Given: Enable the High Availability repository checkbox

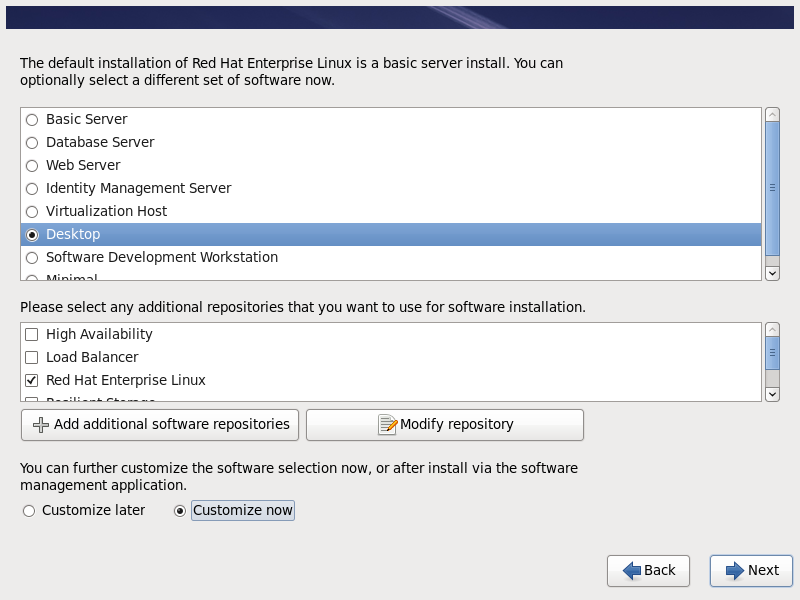Looking at the screenshot, I should (x=32, y=335).
